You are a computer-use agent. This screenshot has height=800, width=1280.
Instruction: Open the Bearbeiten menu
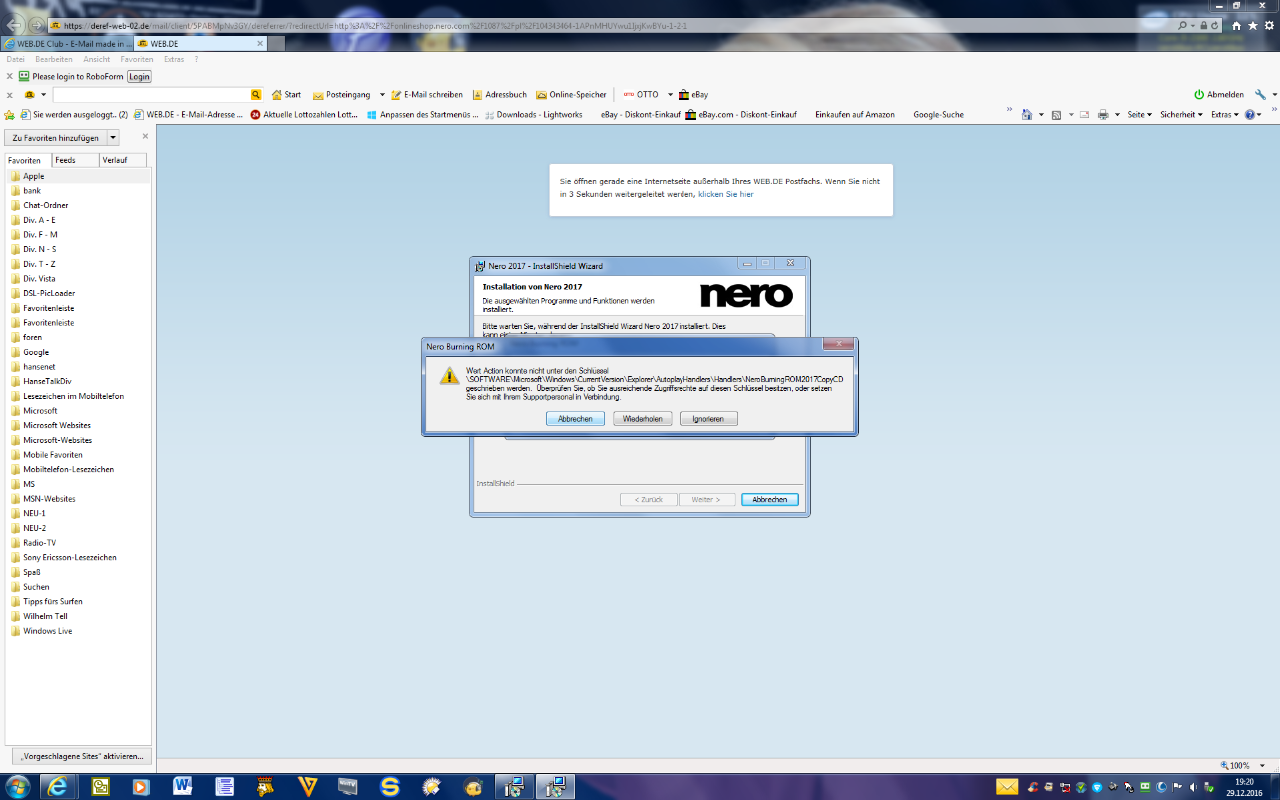[x=54, y=59]
